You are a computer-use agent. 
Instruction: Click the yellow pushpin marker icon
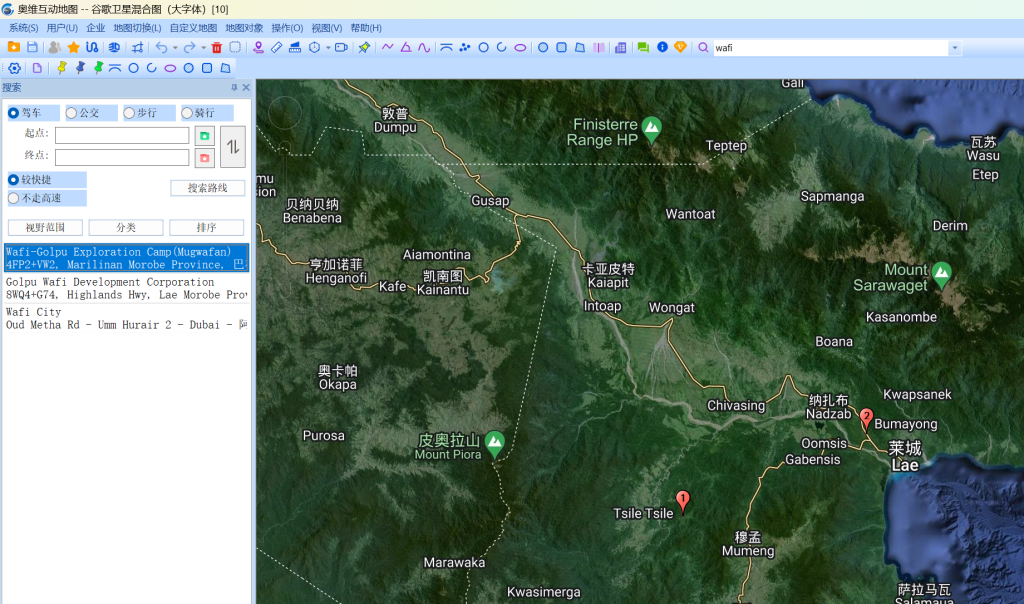(62, 68)
